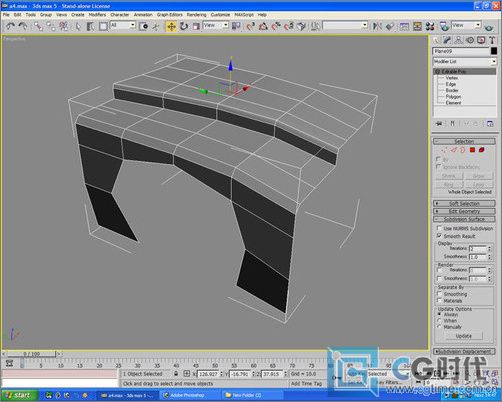Image resolution: width=502 pixels, height=402 pixels.
Task: Switch to the Hierarchy command panel
Action: (459, 40)
